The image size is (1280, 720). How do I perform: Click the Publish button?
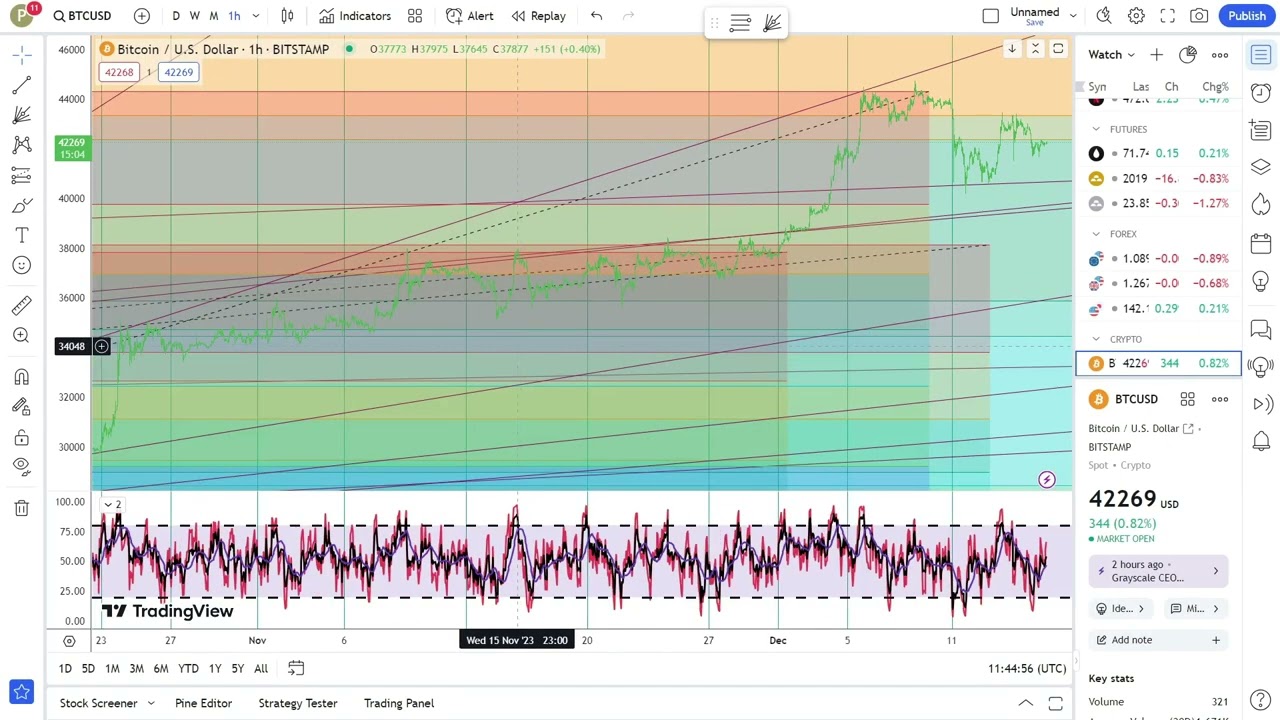click(x=1247, y=16)
